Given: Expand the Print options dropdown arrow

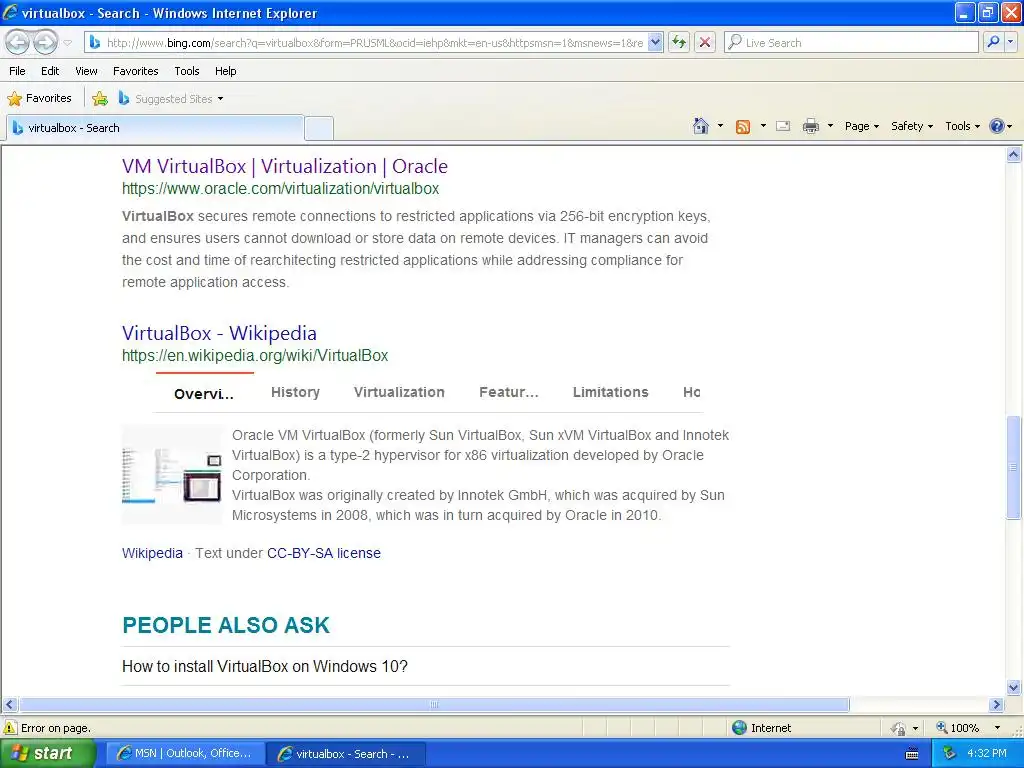Looking at the screenshot, I should click(830, 126).
